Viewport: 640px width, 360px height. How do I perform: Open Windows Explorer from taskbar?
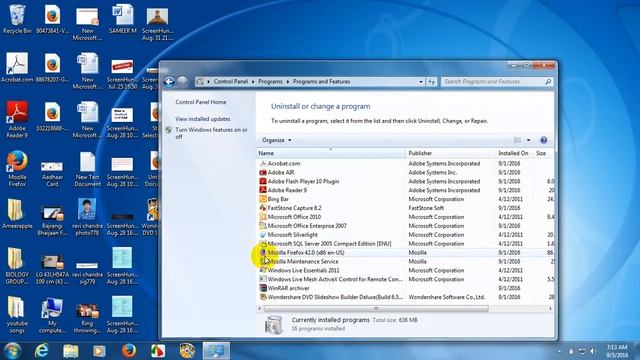coord(71,351)
